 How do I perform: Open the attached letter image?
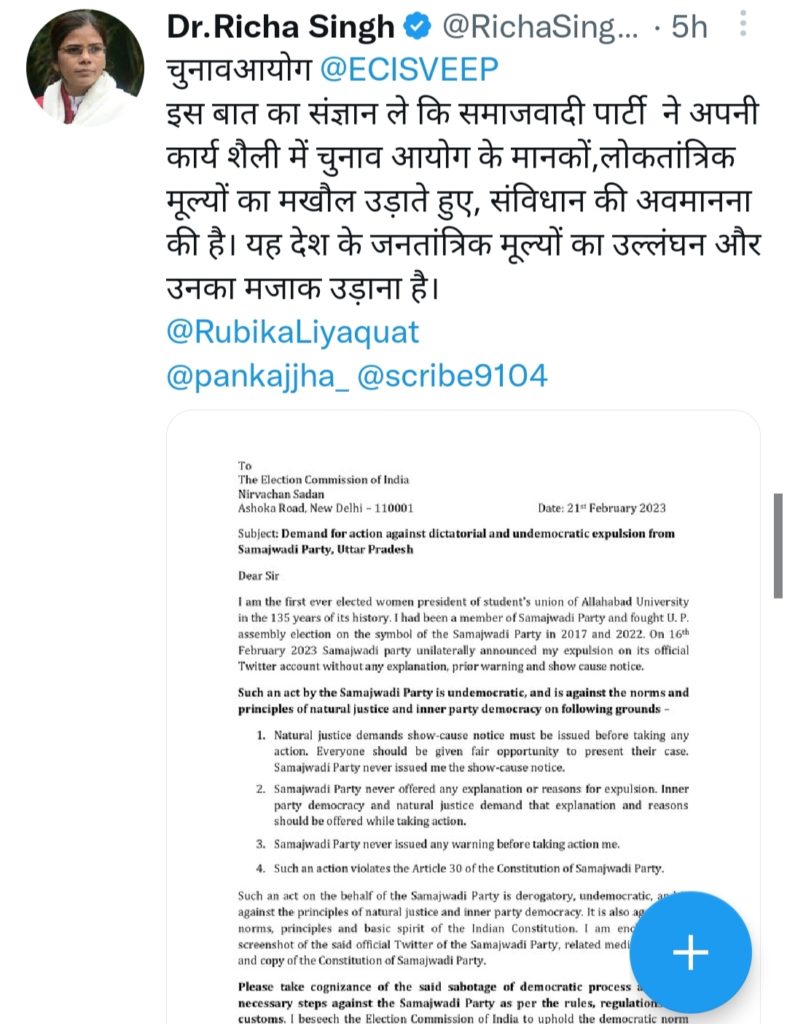point(463,717)
